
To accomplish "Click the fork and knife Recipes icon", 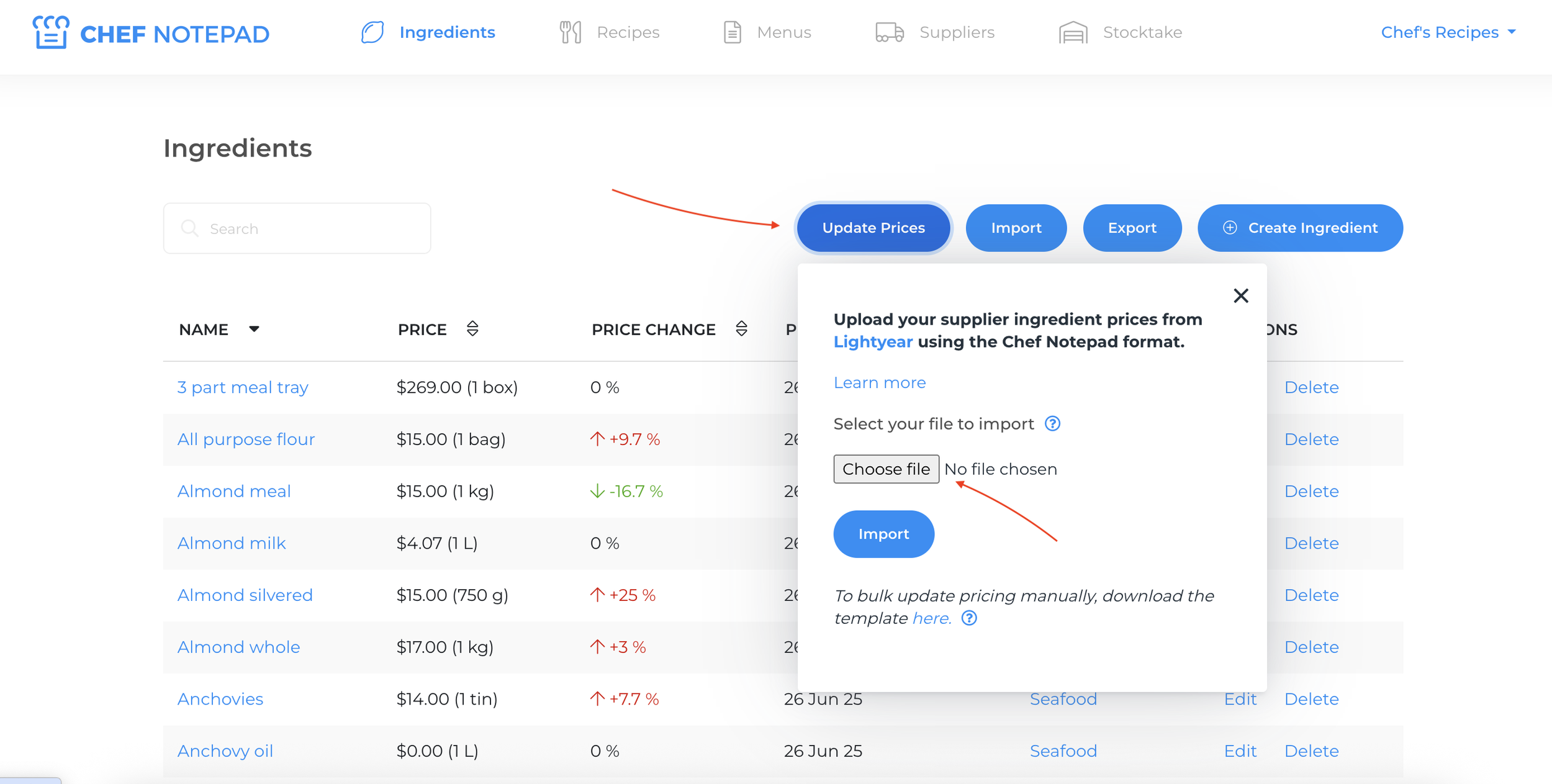I will [x=570, y=32].
